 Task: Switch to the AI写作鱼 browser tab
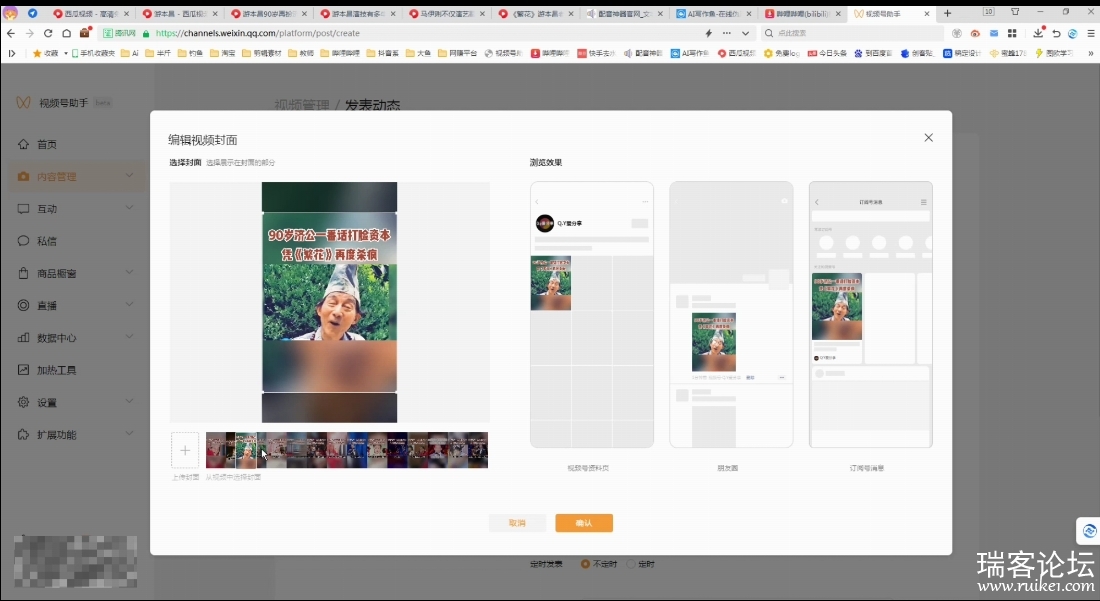(x=713, y=13)
